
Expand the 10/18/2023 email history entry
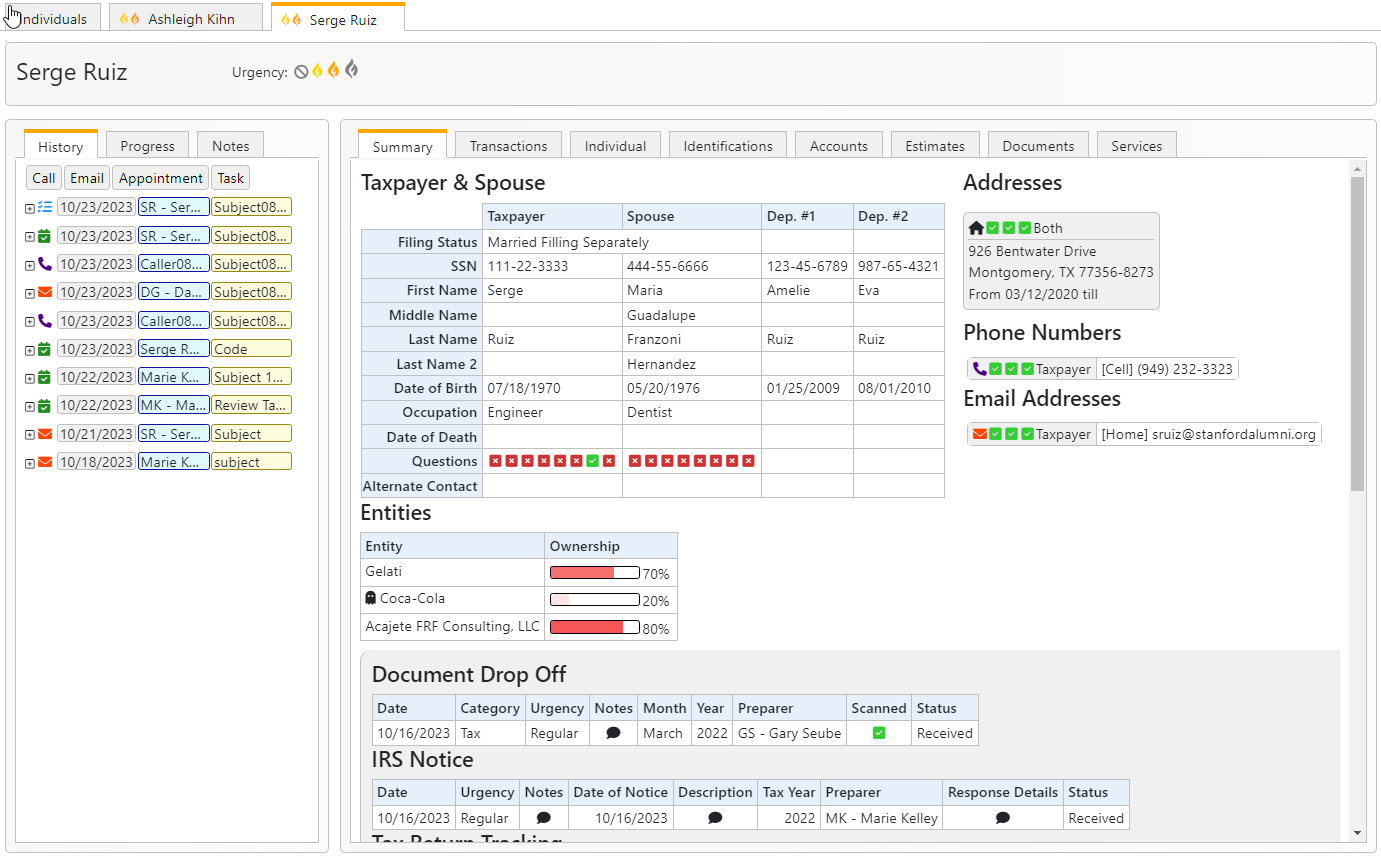[x=30, y=463]
